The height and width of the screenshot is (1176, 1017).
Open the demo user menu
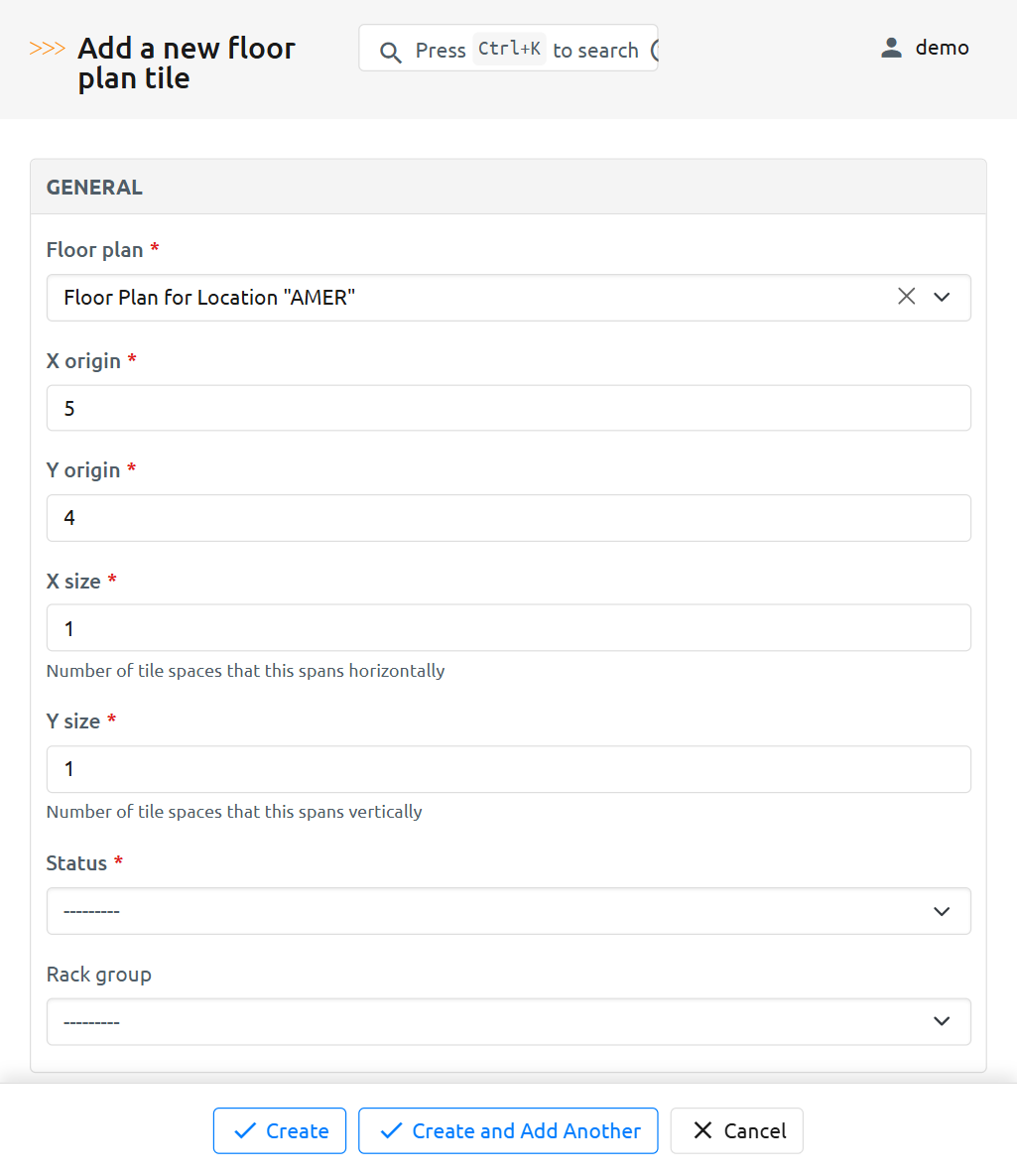coord(941,48)
